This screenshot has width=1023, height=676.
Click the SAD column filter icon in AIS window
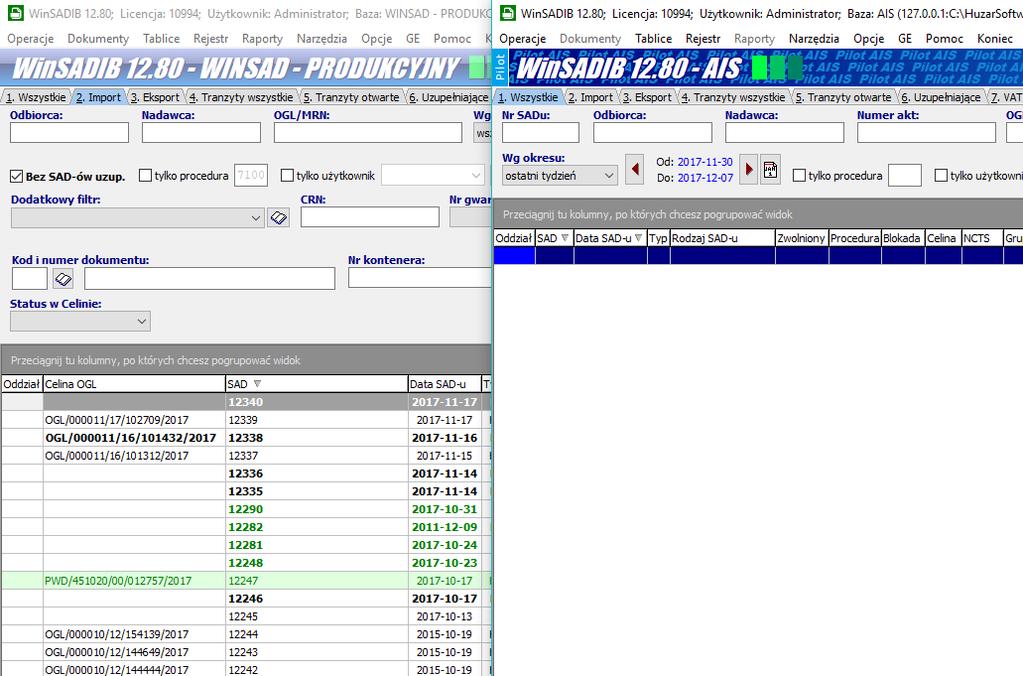pos(565,238)
